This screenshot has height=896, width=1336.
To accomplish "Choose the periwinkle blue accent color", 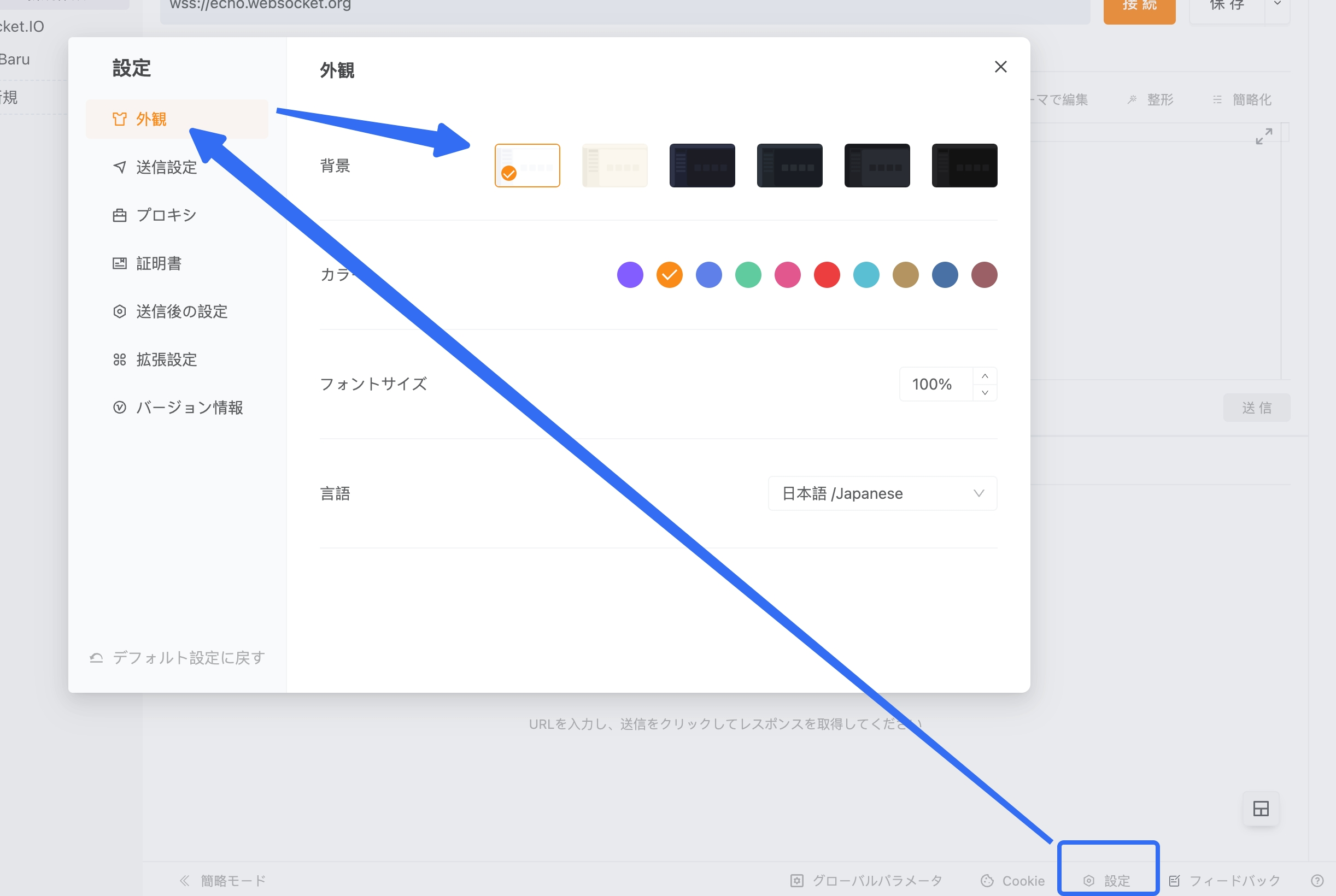I will [x=709, y=275].
